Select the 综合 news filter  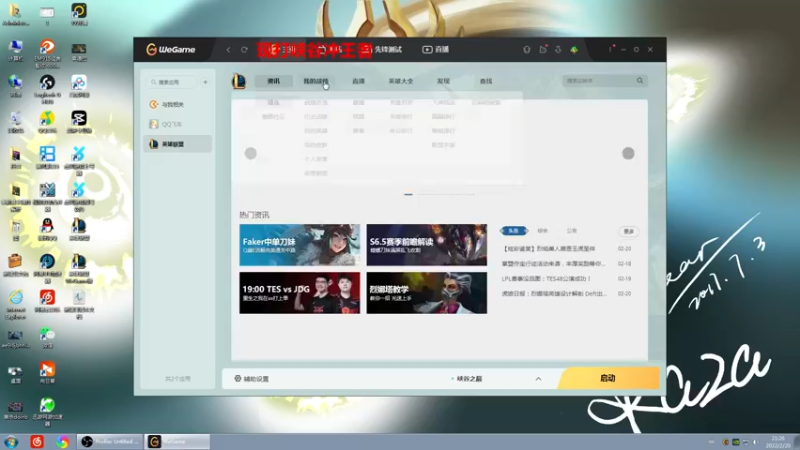click(542, 231)
